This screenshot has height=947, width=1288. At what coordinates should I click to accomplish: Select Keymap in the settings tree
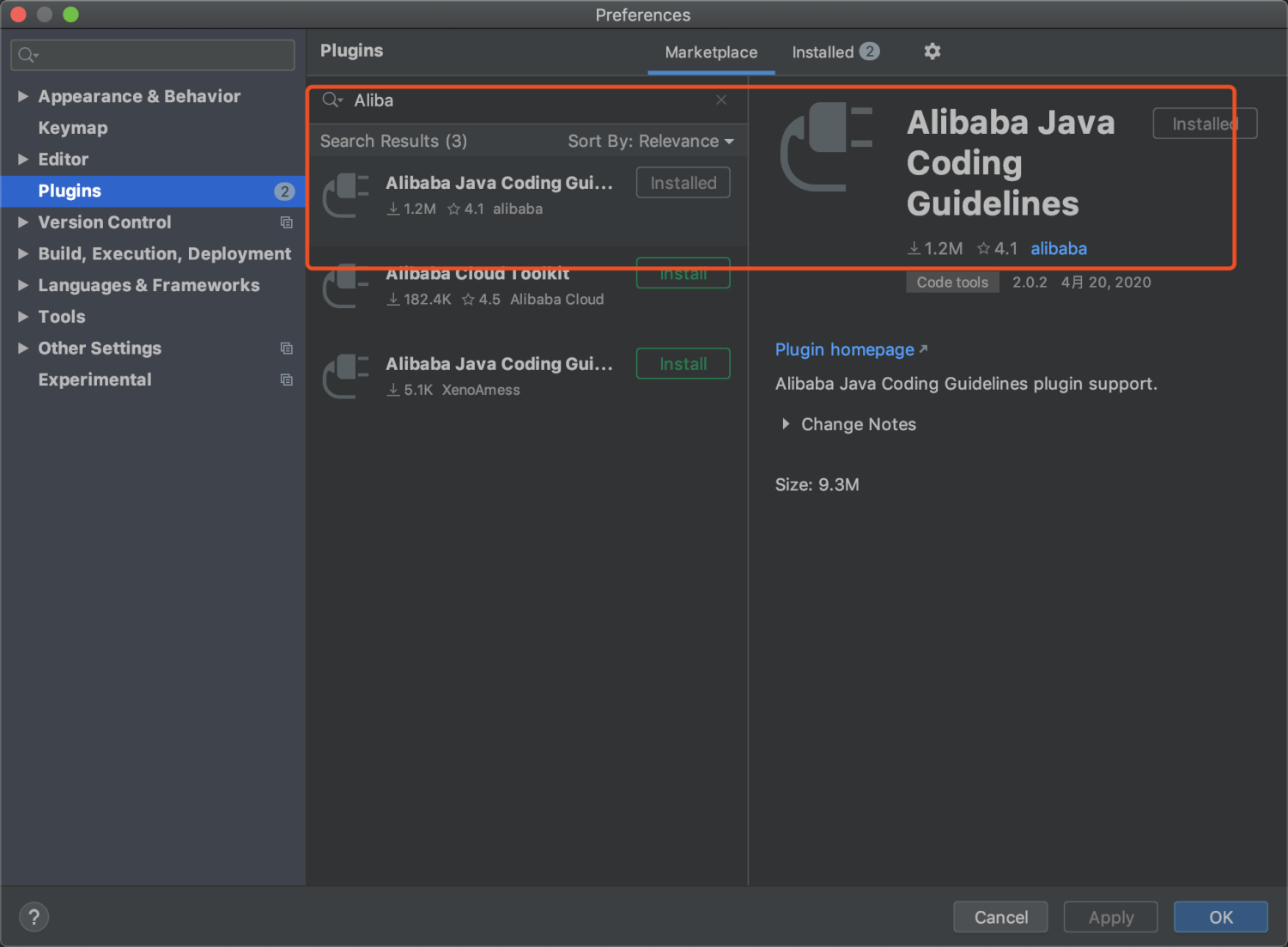pyautogui.click(x=73, y=128)
